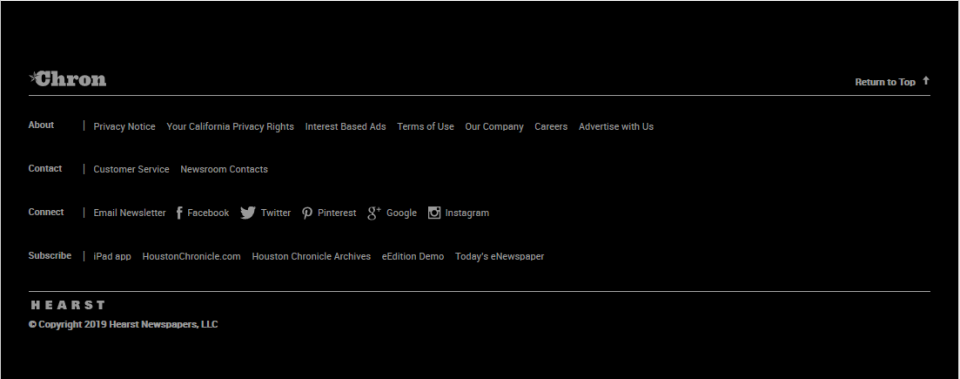
Task: Open the Twitter text link
Action: coord(276,213)
